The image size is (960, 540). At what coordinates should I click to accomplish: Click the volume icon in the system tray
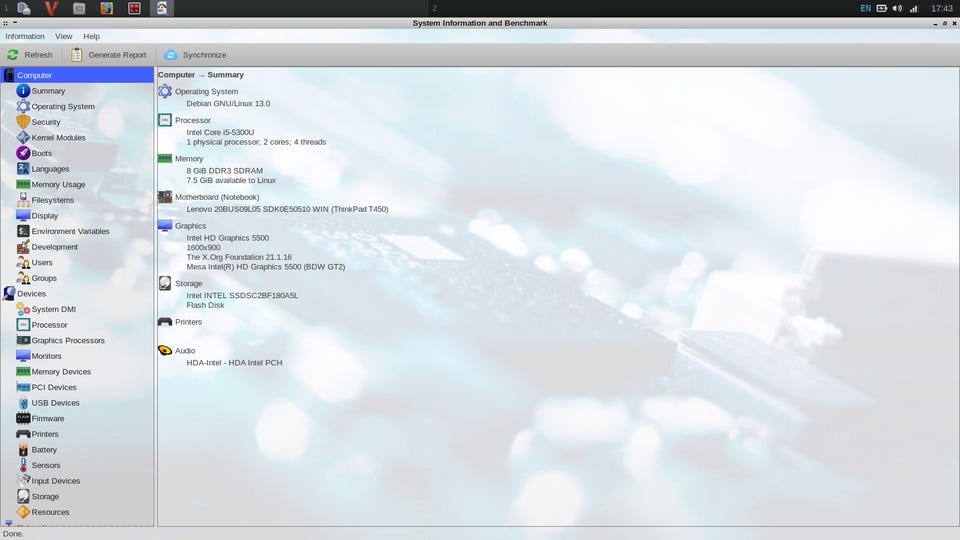[x=897, y=8]
